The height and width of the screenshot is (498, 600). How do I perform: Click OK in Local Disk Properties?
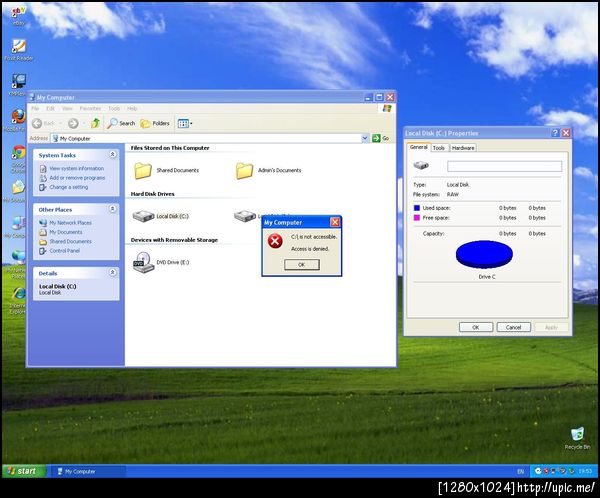click(476, 327)
